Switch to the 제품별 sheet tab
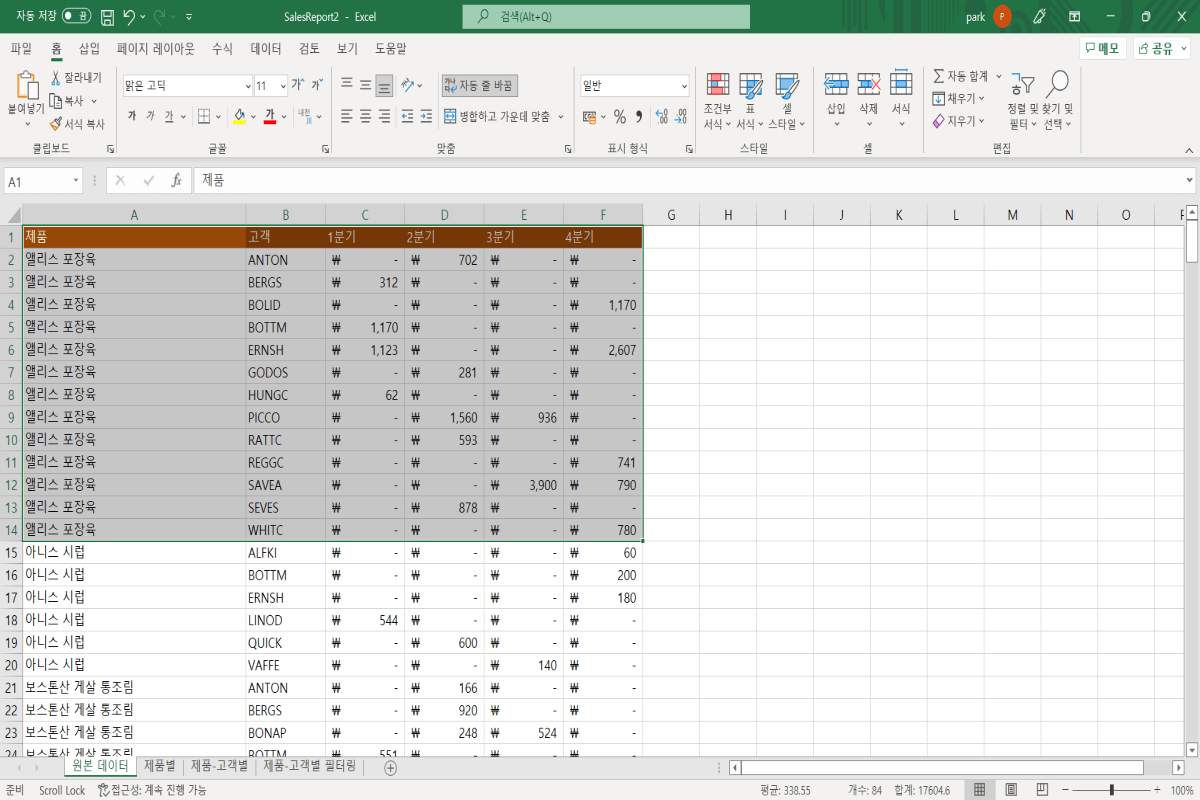 click(x=159, y=766)
